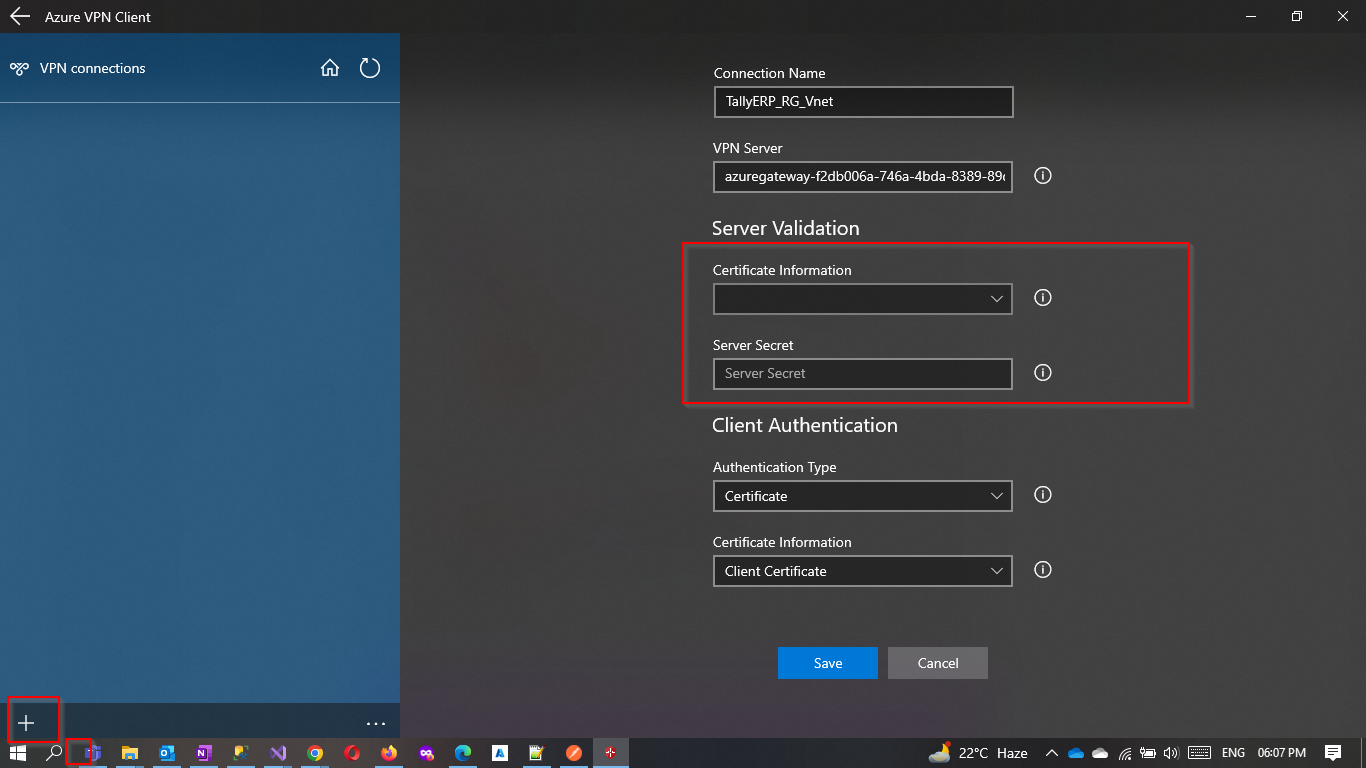Click the info icon beside Server Secret field
1366x768 pixels.
pyautogui.click(x=1042, y=373)
